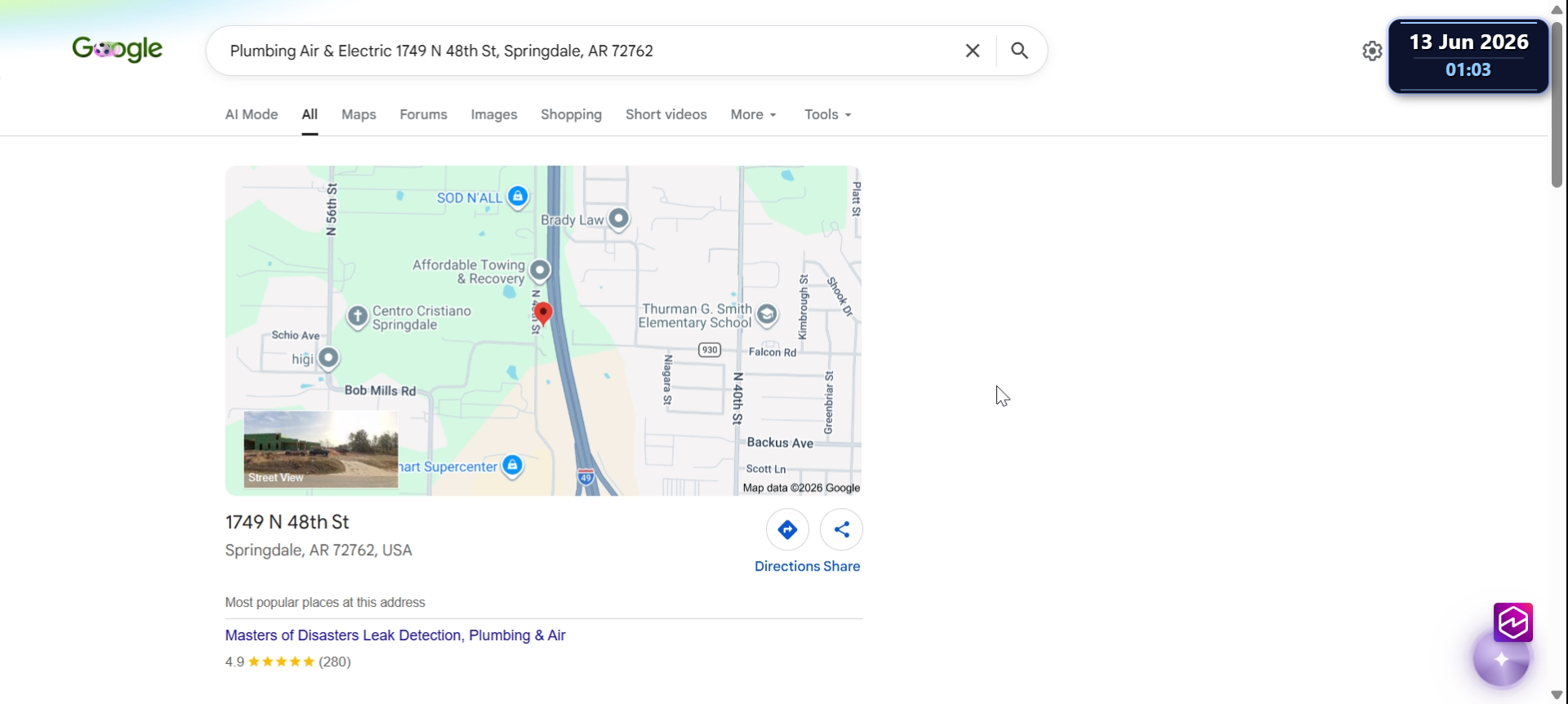Click the Kimbrough St map label
The width and height of the screenshot is (1568, 704).
click(803, 307)
